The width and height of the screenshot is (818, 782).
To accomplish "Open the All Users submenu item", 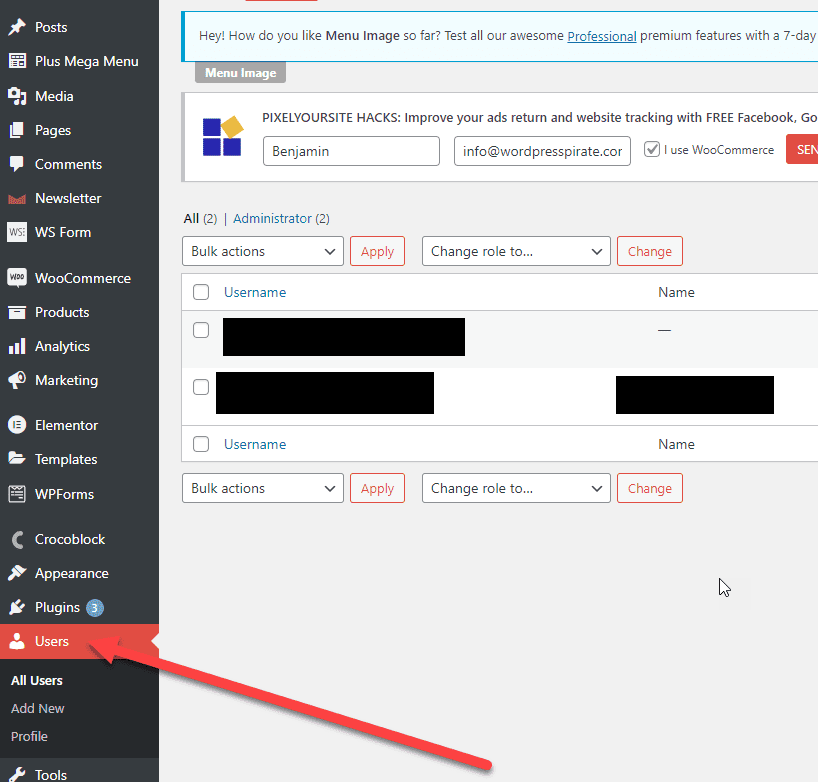I will coord(37,680).
